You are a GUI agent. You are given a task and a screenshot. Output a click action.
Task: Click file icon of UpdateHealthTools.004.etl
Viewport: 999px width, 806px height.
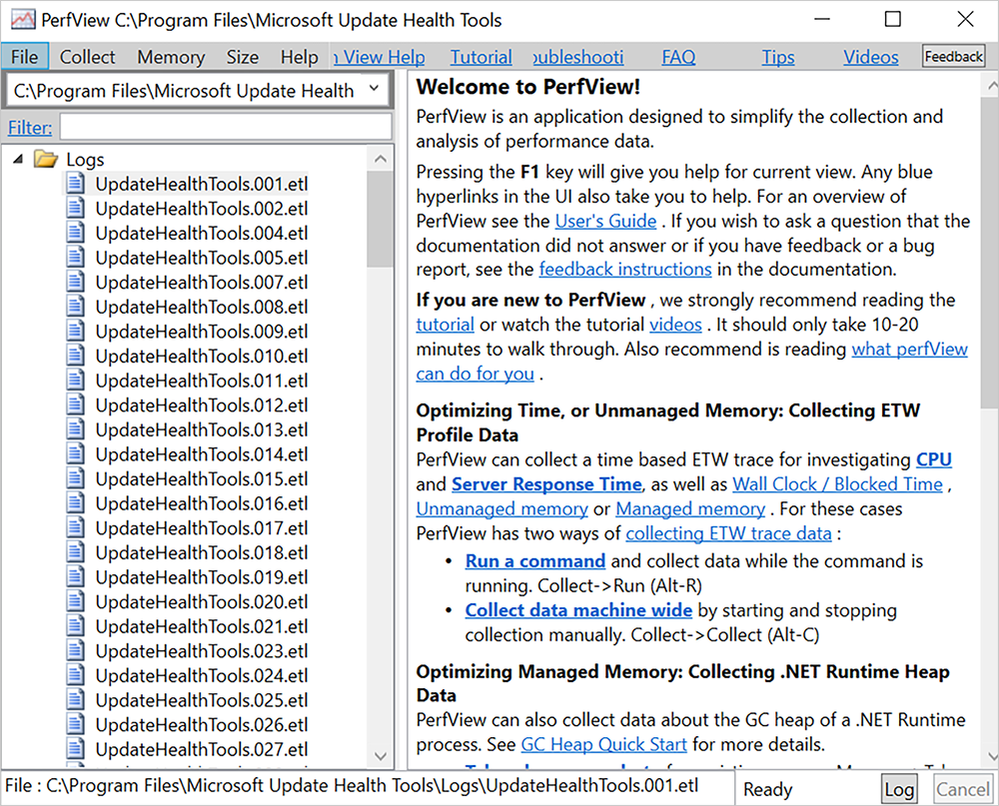pyautogui.click(x=76, y=233)
